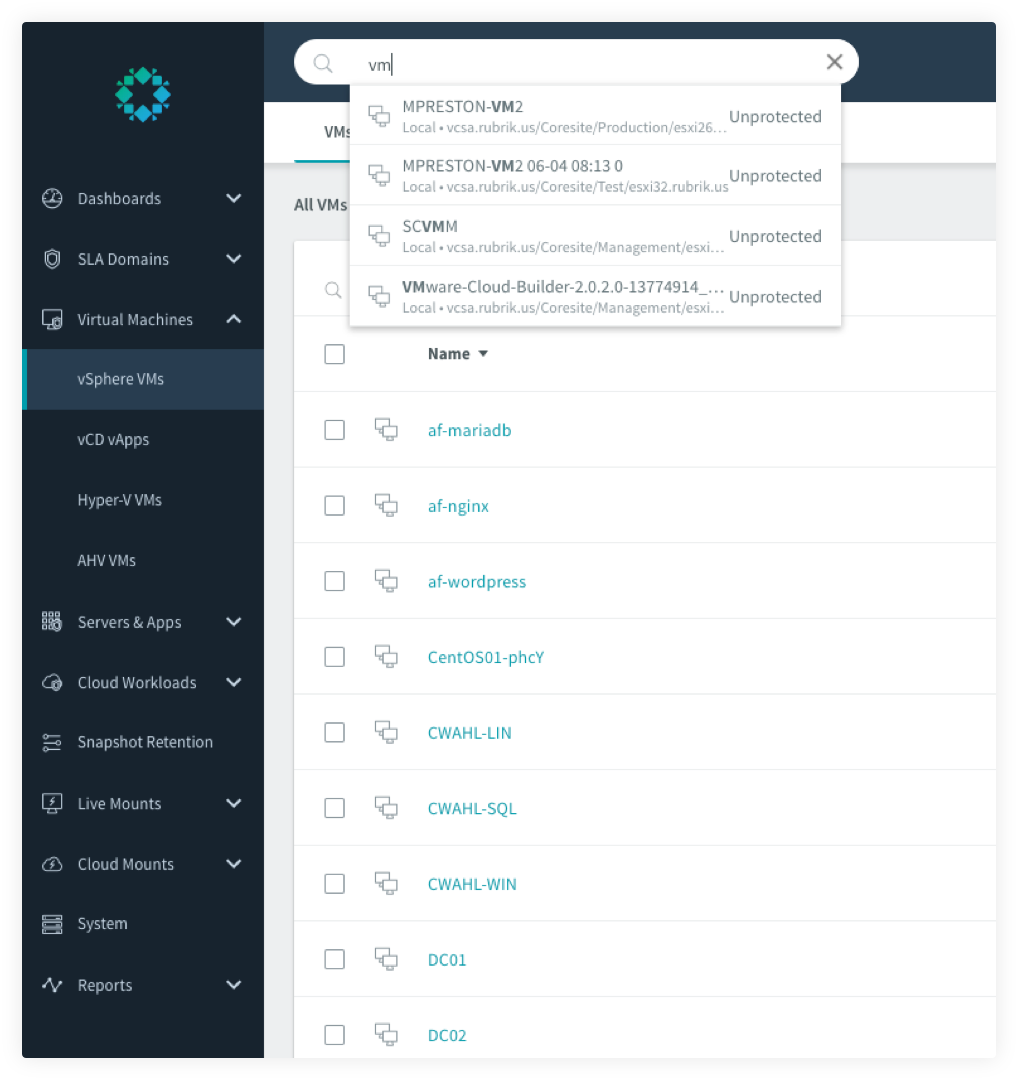This screenshot has height=1080, width=1018.
Task: Check the box for DC02
Action: (x=335, y=1035)
